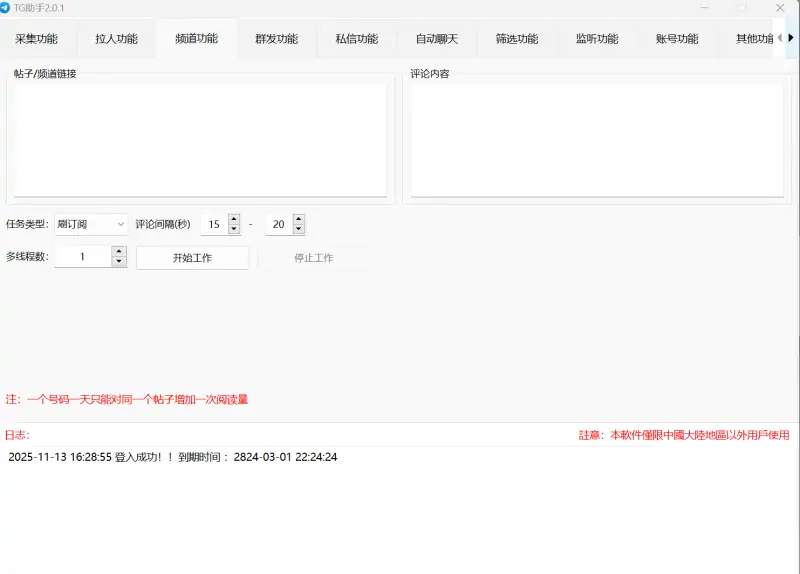
Task: Click into the 帖子/频道链接 text area
Action: (x=201, y=140)
